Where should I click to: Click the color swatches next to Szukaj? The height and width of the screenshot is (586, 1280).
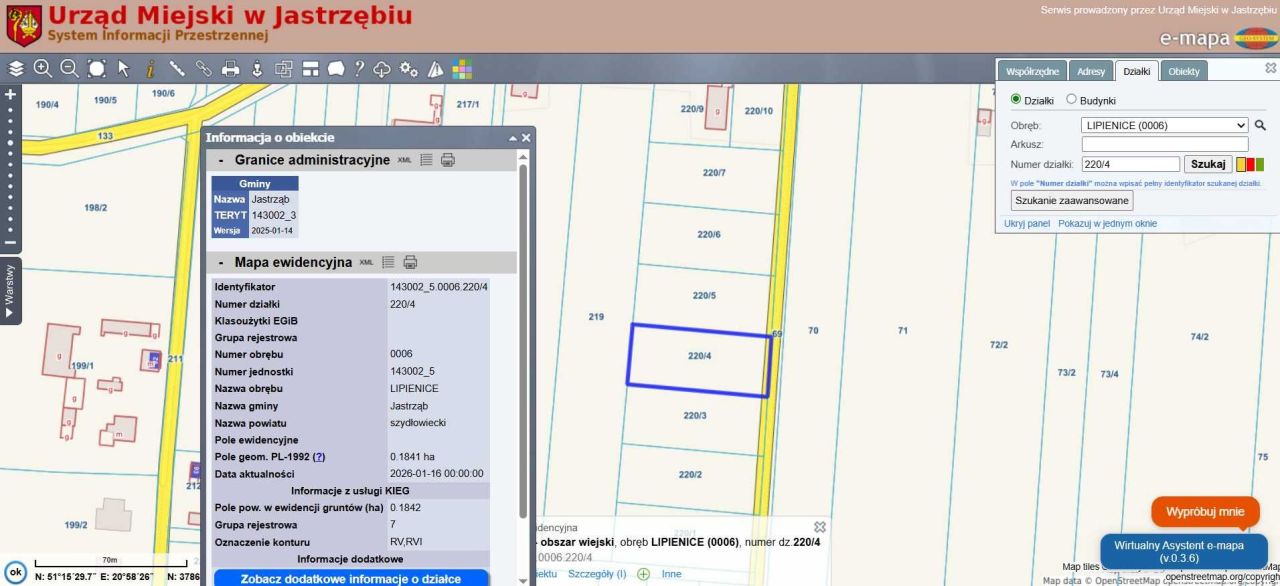pyautogui.click(x=1250, y=164)
